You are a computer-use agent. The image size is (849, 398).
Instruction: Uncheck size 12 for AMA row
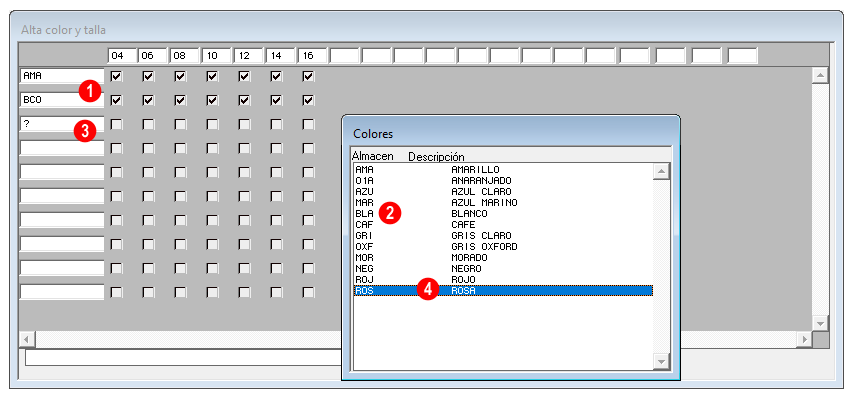click(x=244, y=76)
